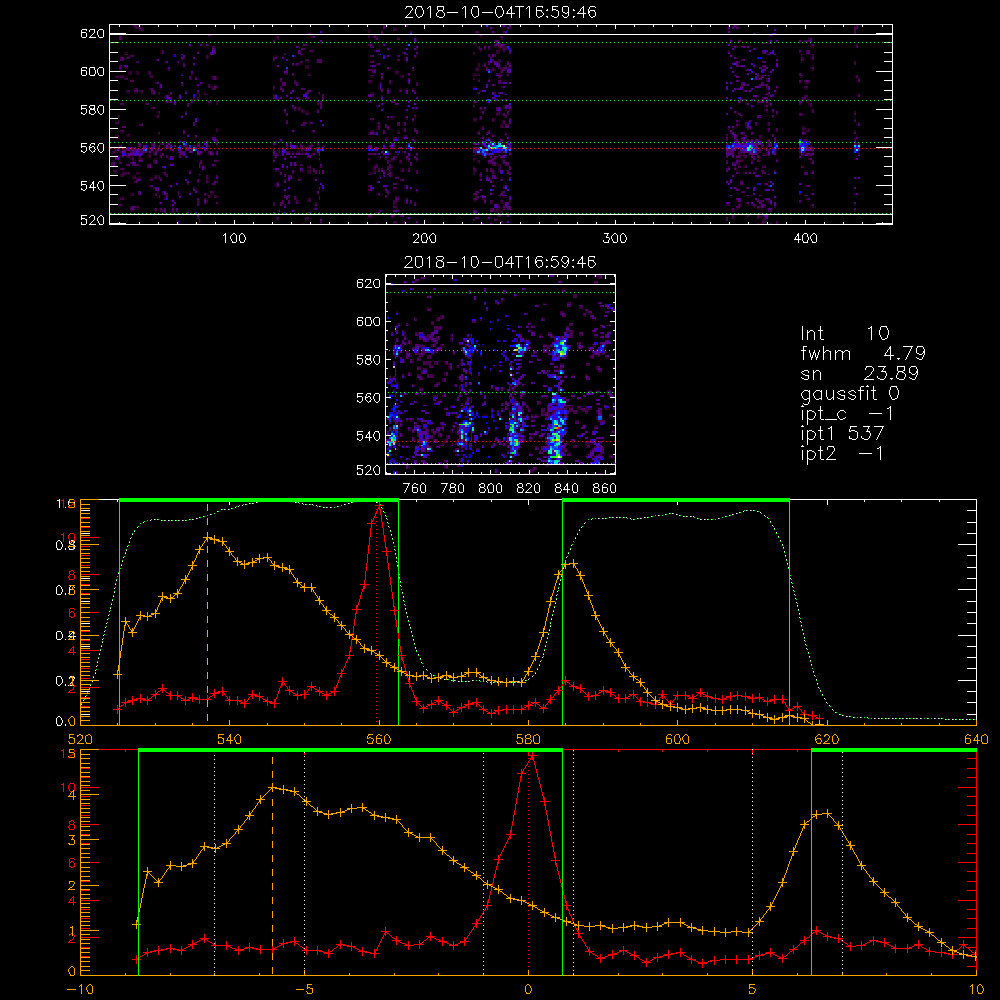
Task: Click the 'ipt1 537' parameter text
Action: point(842,434)
